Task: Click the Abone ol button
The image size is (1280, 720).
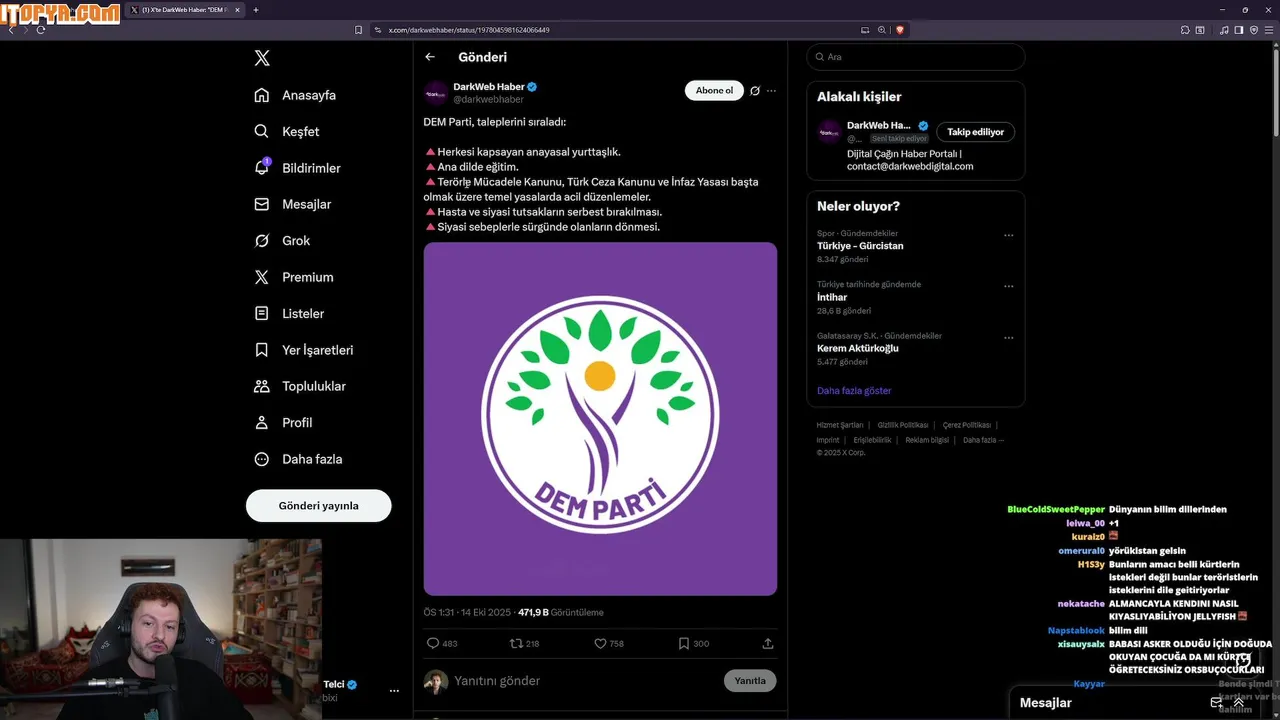Action: pos(714,91)
